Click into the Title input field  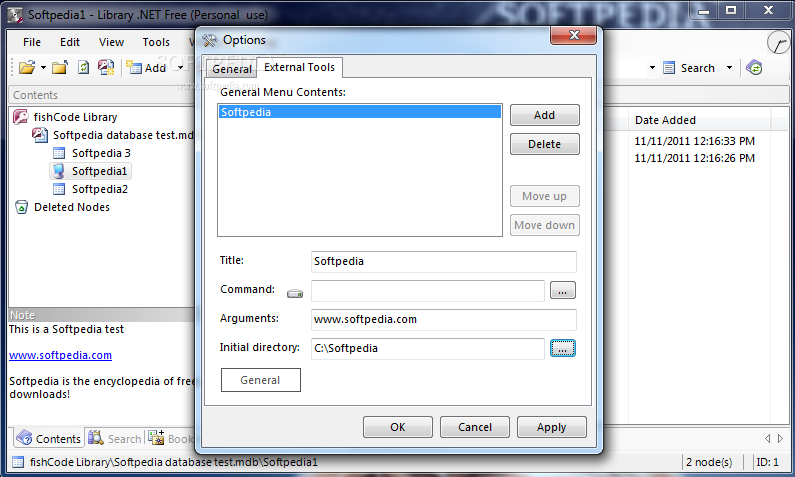(x=444, y=262)
